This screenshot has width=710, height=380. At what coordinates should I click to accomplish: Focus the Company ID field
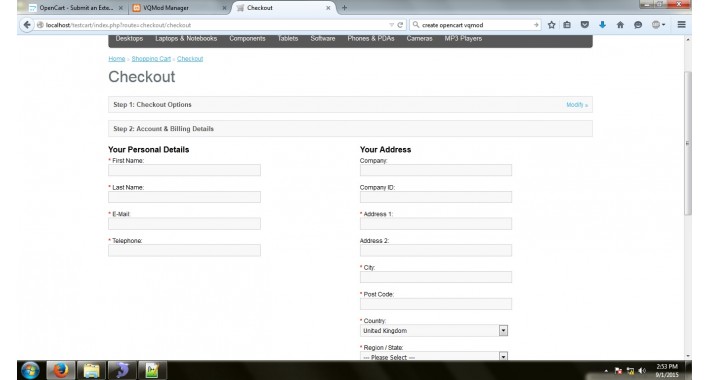pyautogui.click(x=436, y=197)
